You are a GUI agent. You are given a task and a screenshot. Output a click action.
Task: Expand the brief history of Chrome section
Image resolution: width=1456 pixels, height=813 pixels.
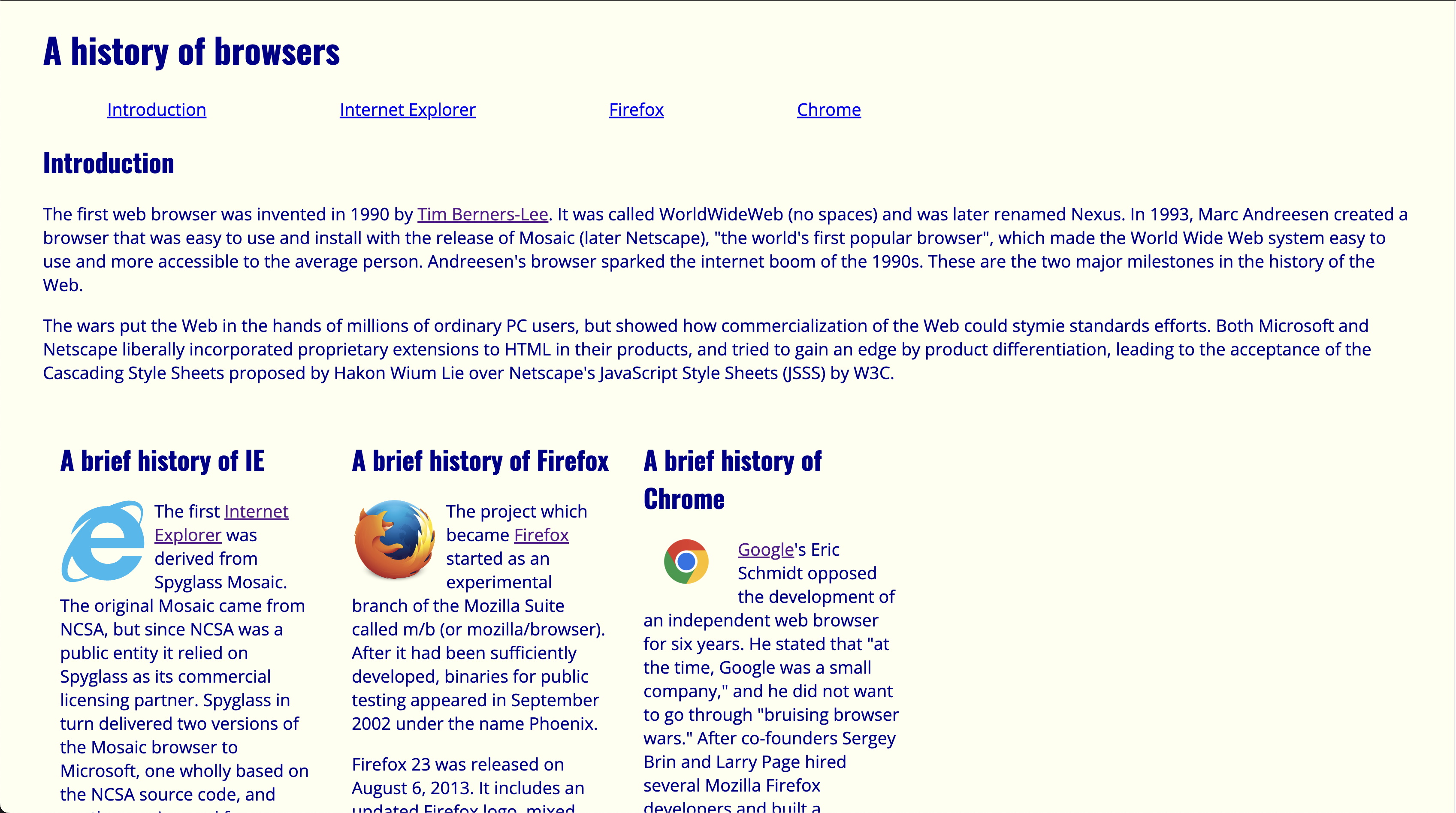[x=733, y=479]
